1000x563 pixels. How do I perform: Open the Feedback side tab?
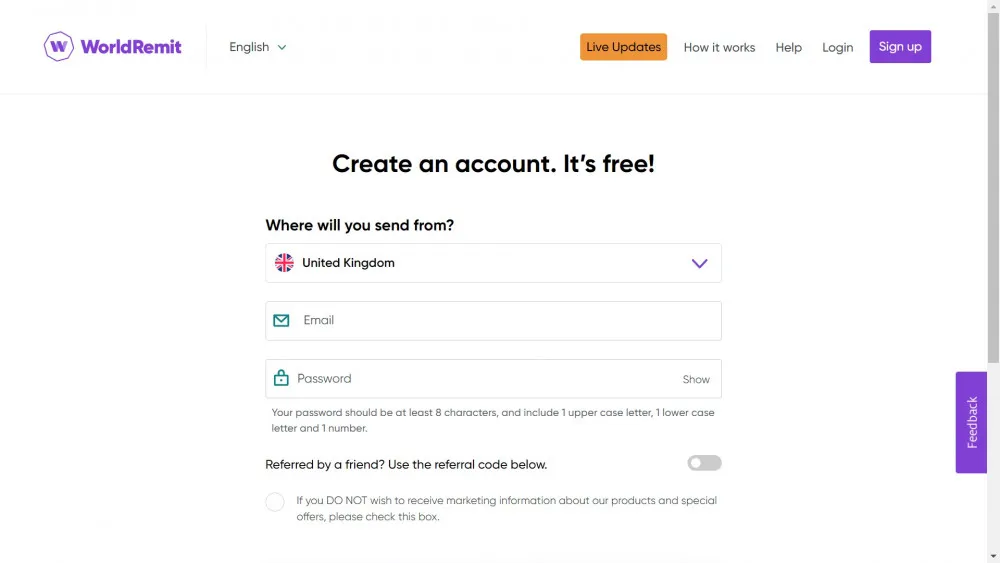(x=971, y=422)
